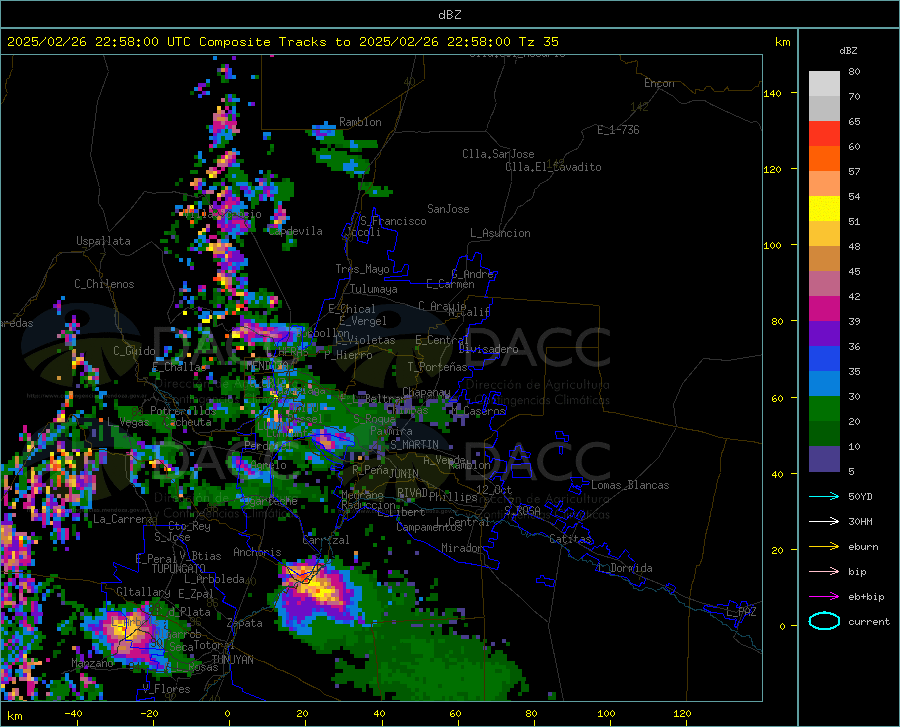The width and height of the screenshot is (900, 727).
Task: Click the 'TUPUNGATO' city label
Action: (x=179, y=569)
